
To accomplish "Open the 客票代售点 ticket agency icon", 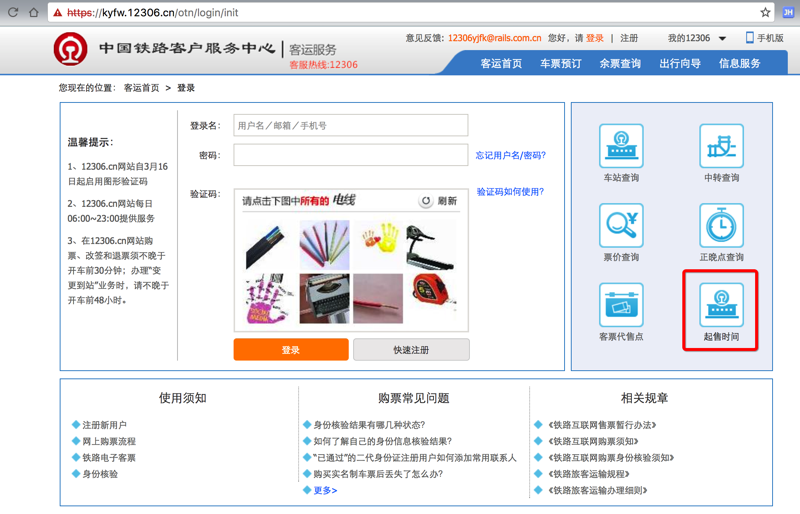I will coord(621,305).
